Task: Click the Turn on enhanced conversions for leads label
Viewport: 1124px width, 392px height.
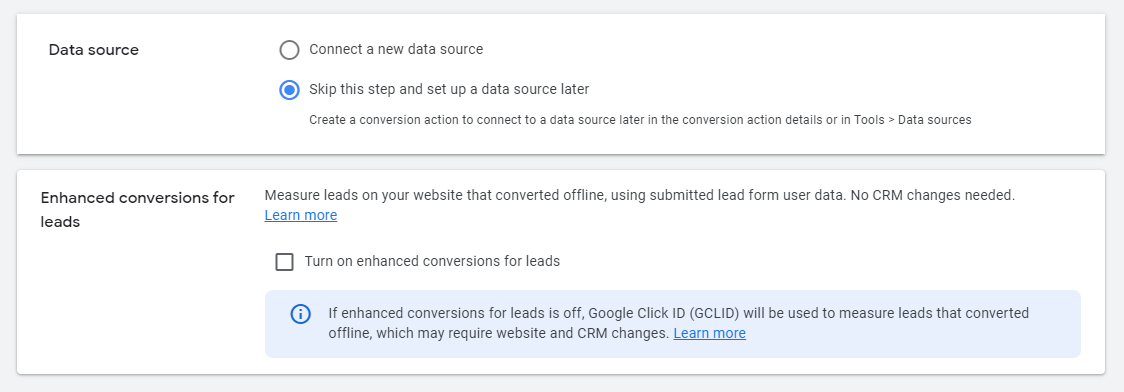Action: pos(432,262)
